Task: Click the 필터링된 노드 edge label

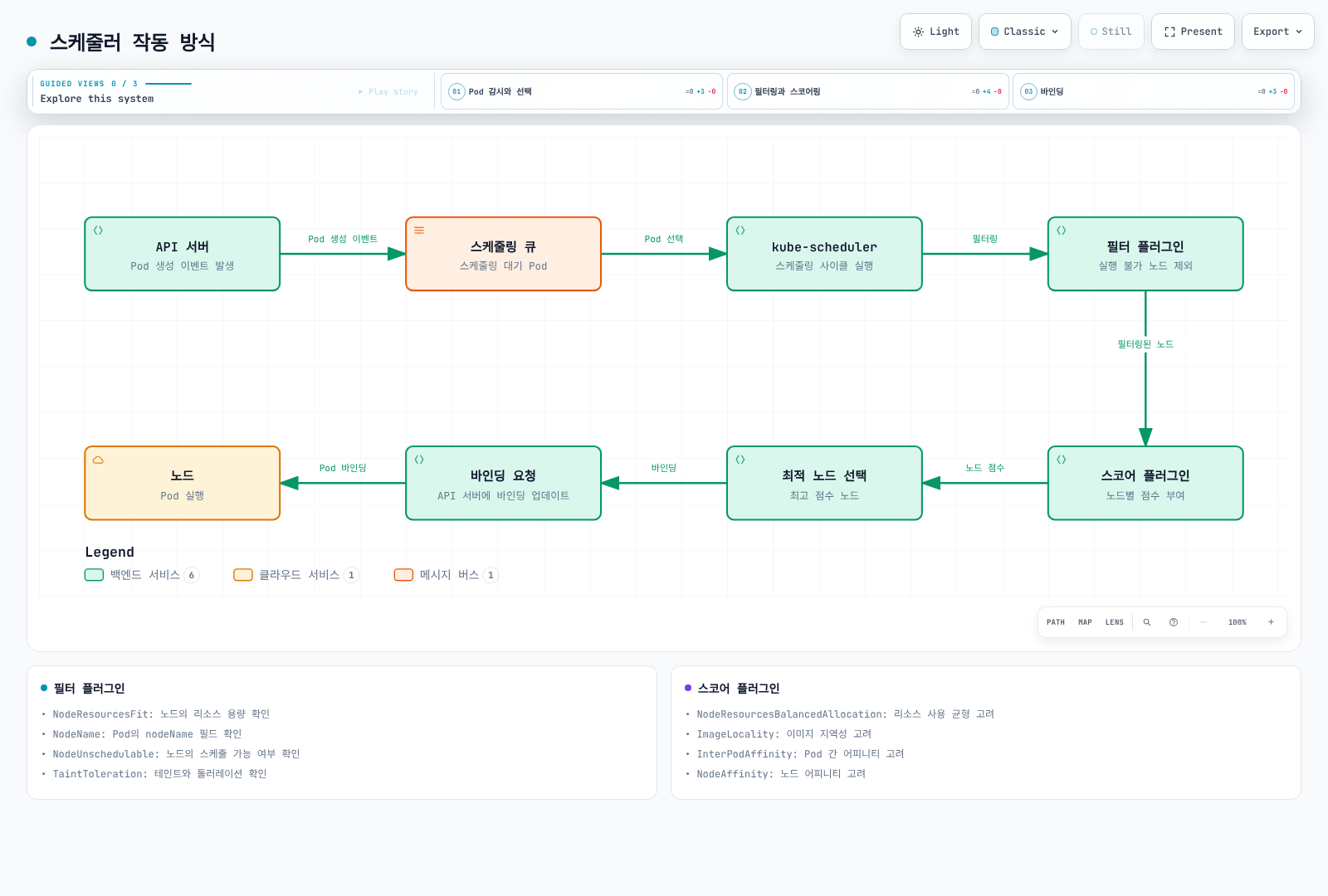Action: 1145,344
